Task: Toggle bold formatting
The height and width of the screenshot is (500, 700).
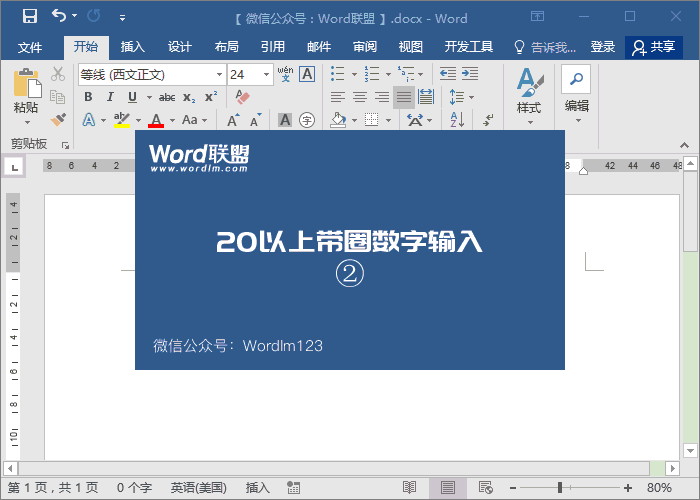Action: (x=88, y=97)
